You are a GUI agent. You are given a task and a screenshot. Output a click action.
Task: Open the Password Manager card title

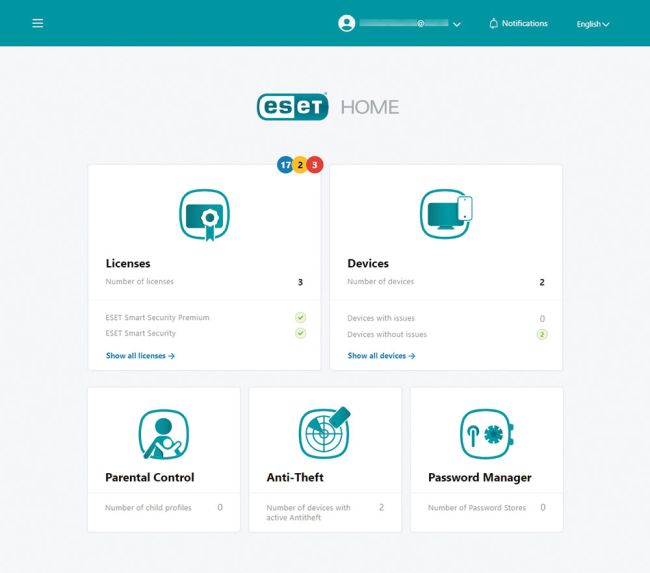pyautogui.click(x=480, y=478)
